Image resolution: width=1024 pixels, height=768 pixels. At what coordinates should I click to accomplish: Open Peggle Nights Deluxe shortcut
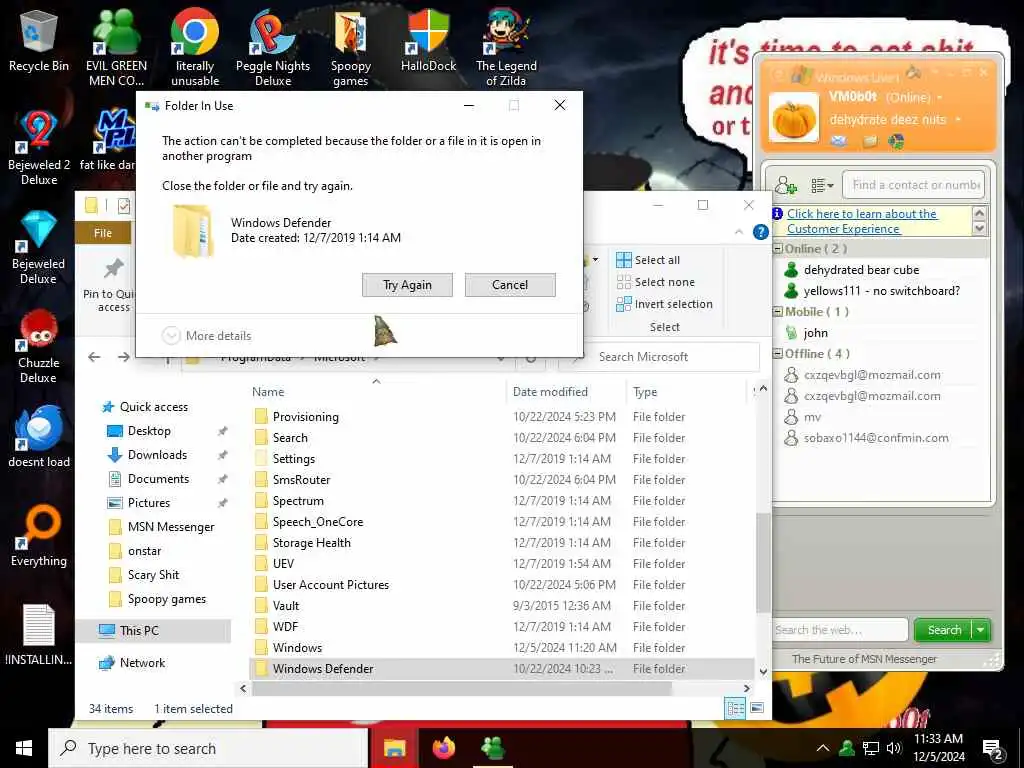[x=272, y=48]
